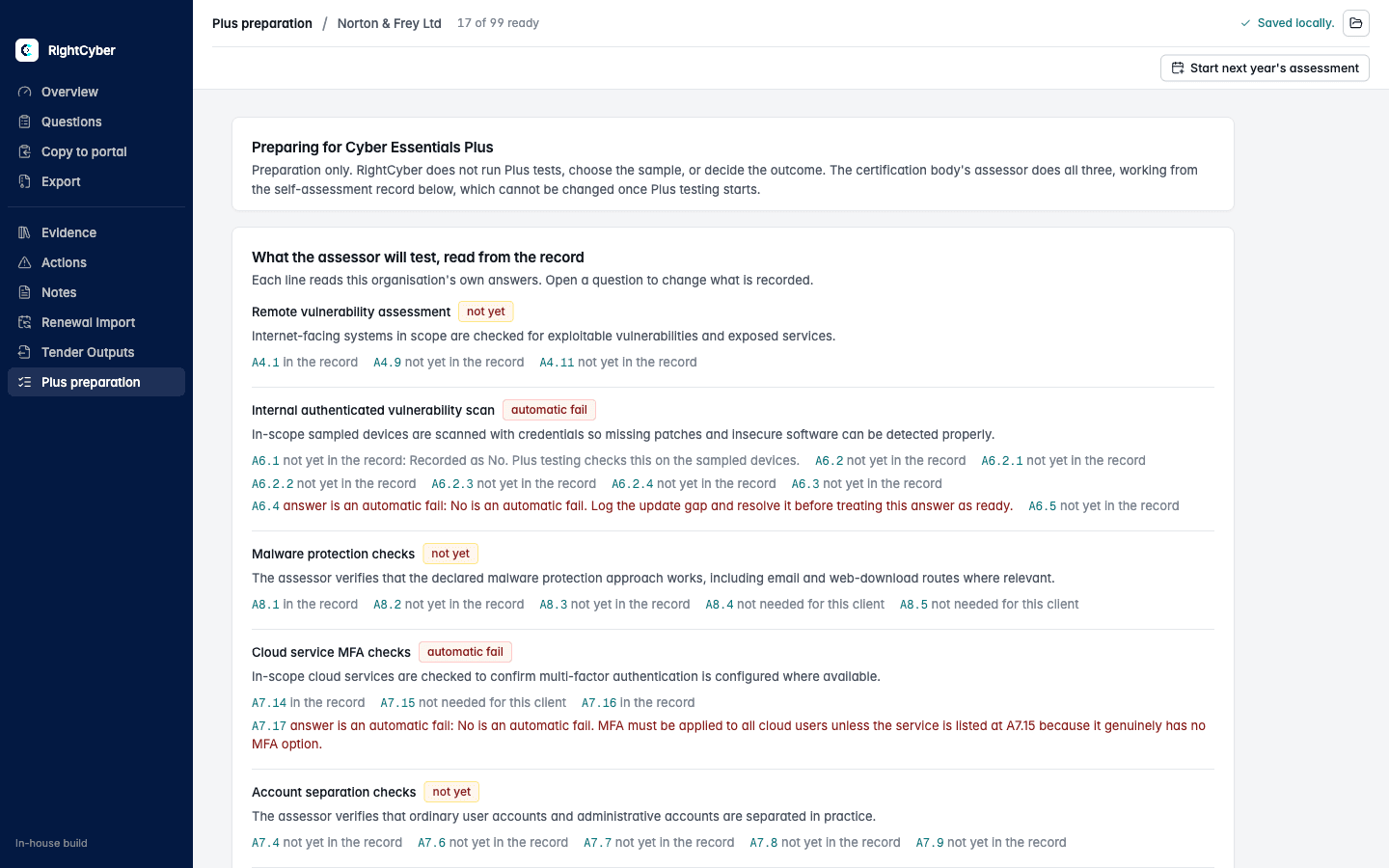Viewport: 1389px width, 868px height.
Task: Click the Export file icon
Action: (25, 181)
